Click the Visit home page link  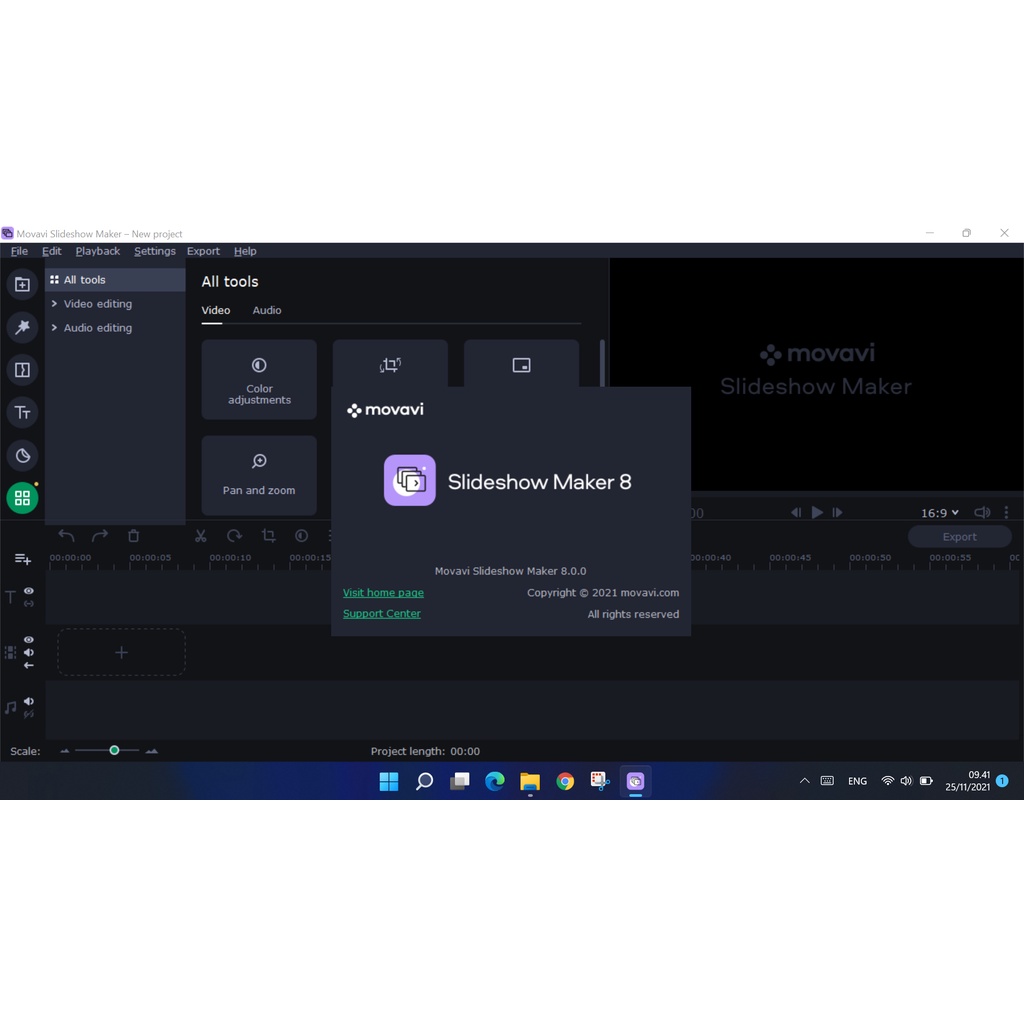383,593
